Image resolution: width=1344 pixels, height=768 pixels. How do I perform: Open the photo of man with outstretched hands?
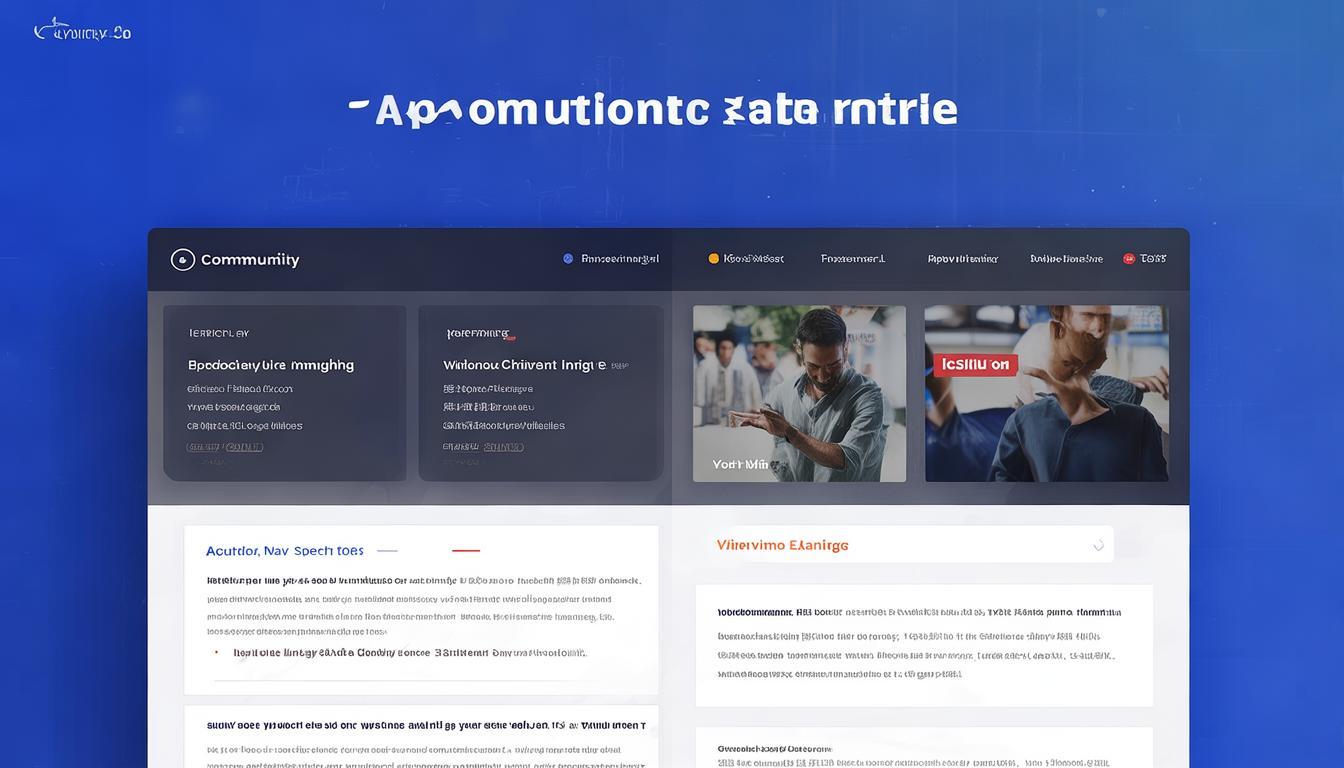(x=799, y=393)
